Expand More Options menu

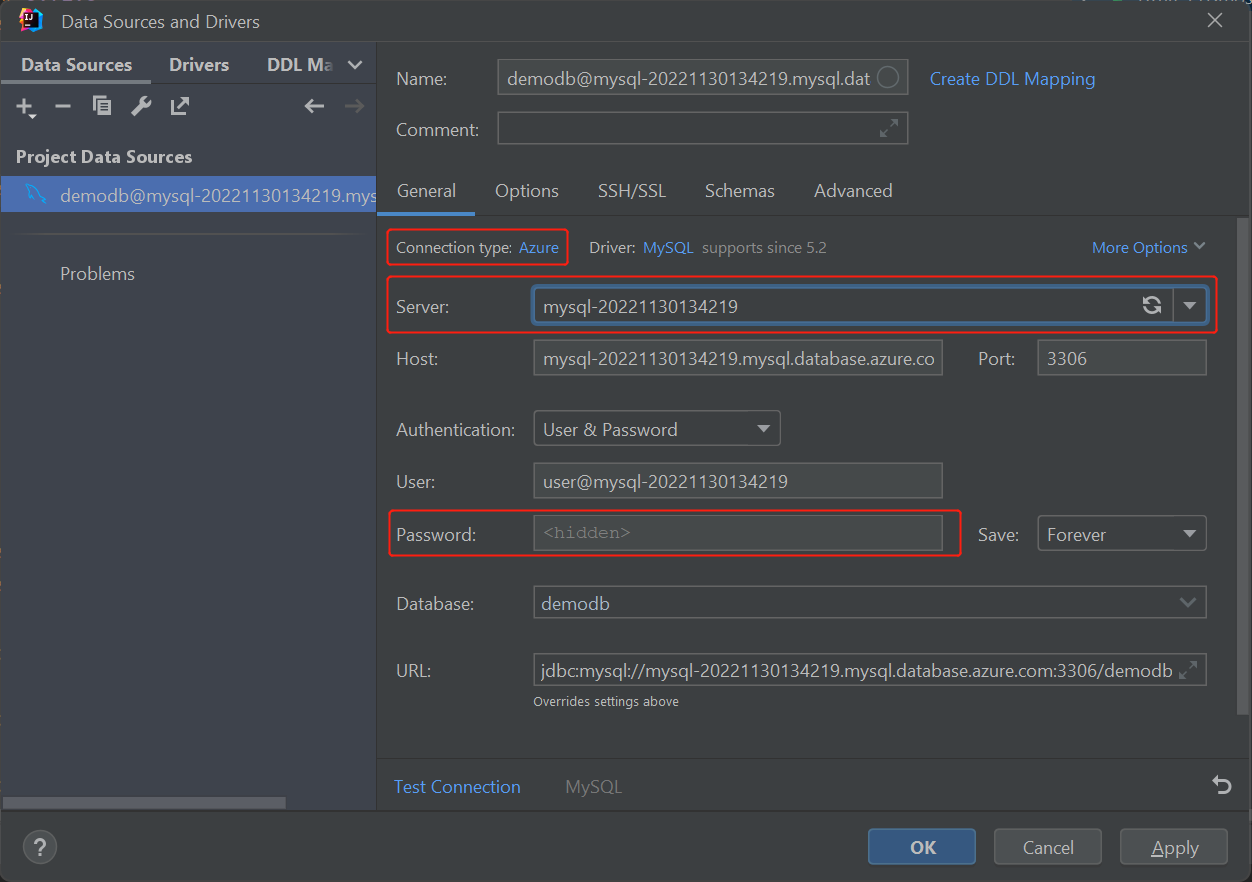(1149, 247)
